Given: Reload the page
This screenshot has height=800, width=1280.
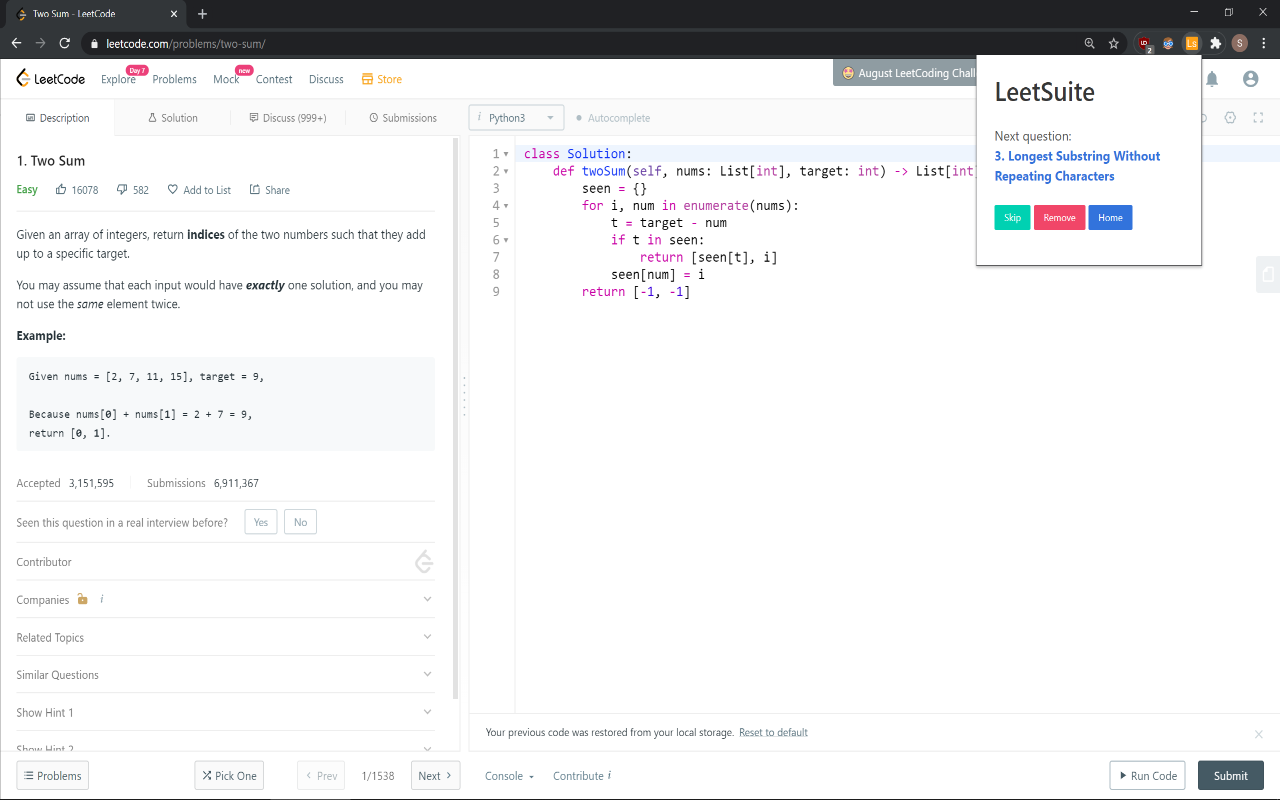Looking at the screenshot, I should [65, 44].
